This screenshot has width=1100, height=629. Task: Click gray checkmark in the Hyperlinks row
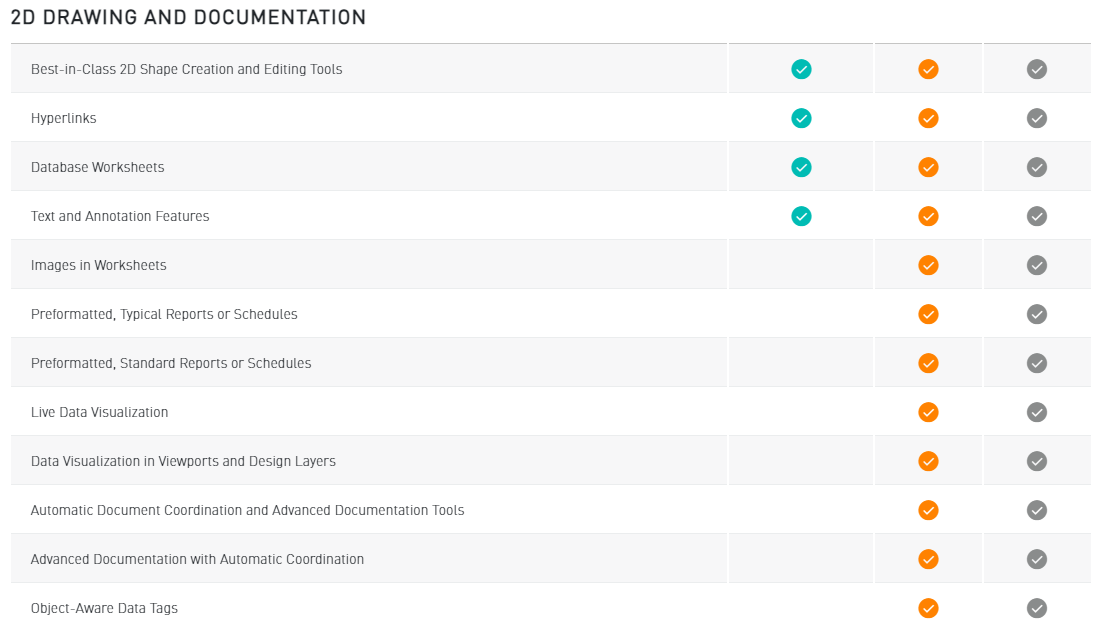pos(1037,118)
